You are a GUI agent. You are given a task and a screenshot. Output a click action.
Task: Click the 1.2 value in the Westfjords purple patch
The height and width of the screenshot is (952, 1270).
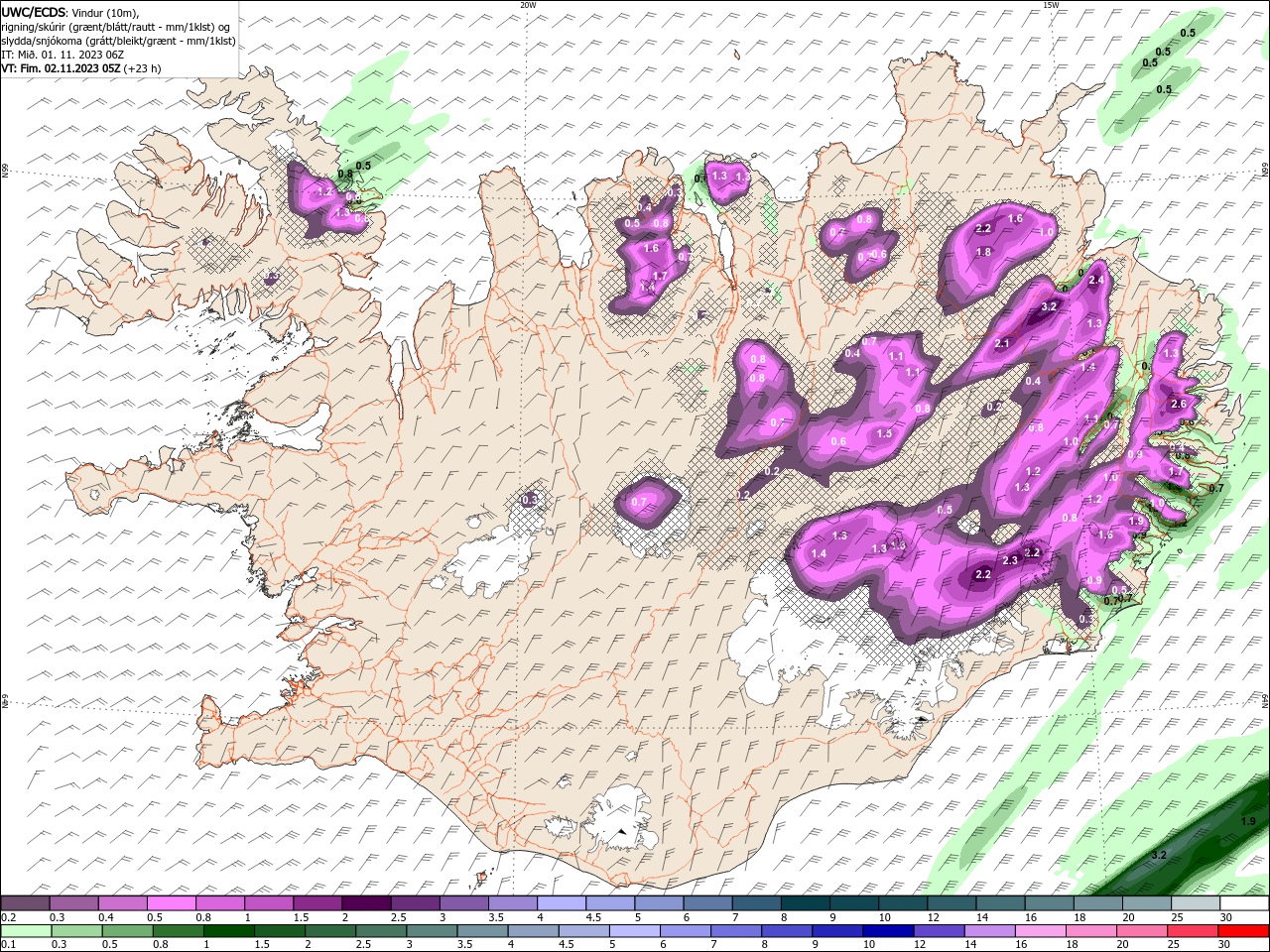click(323, 191)
